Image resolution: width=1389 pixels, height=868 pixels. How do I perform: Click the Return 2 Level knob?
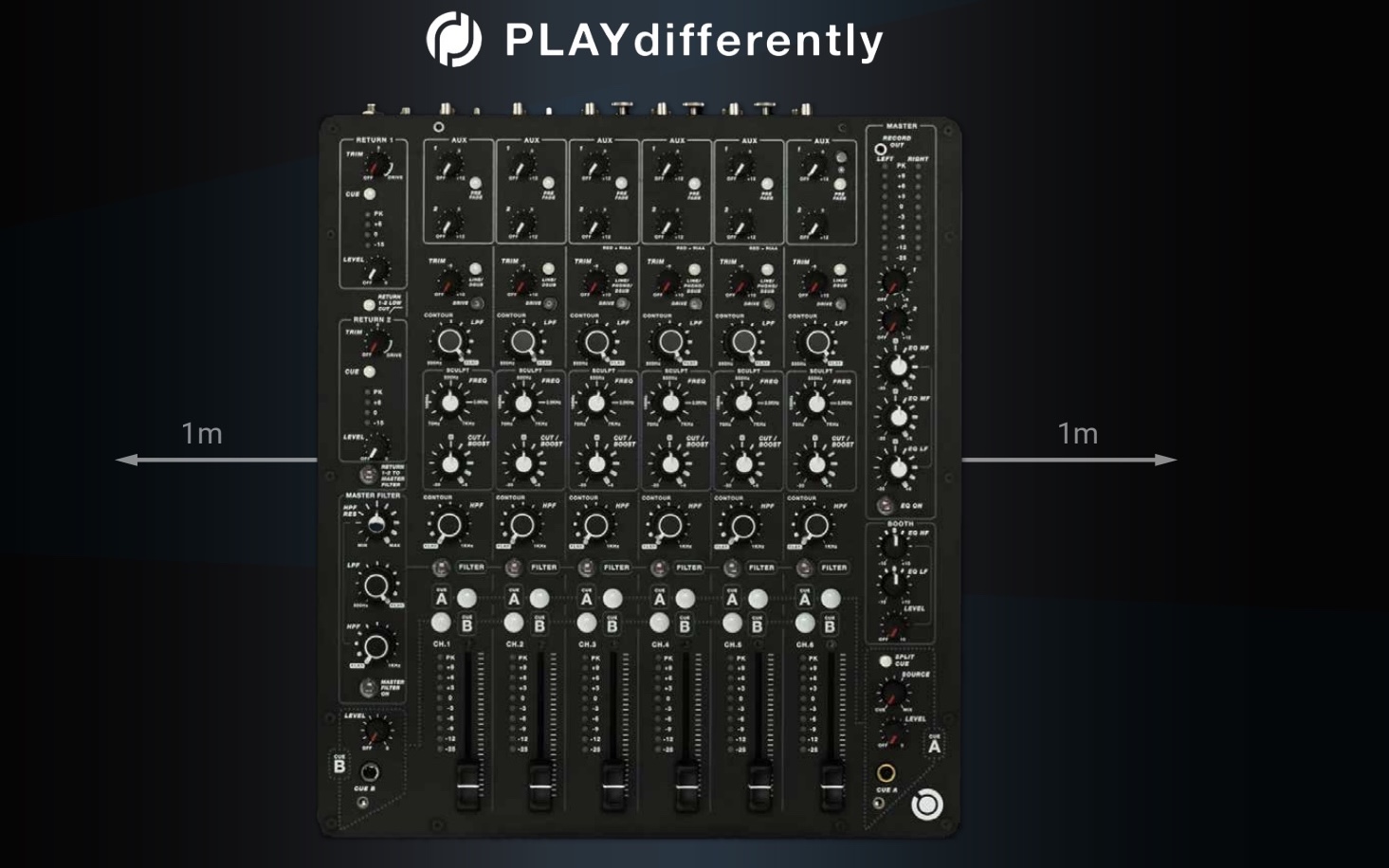pyautogui.click(x=376, y=446)
